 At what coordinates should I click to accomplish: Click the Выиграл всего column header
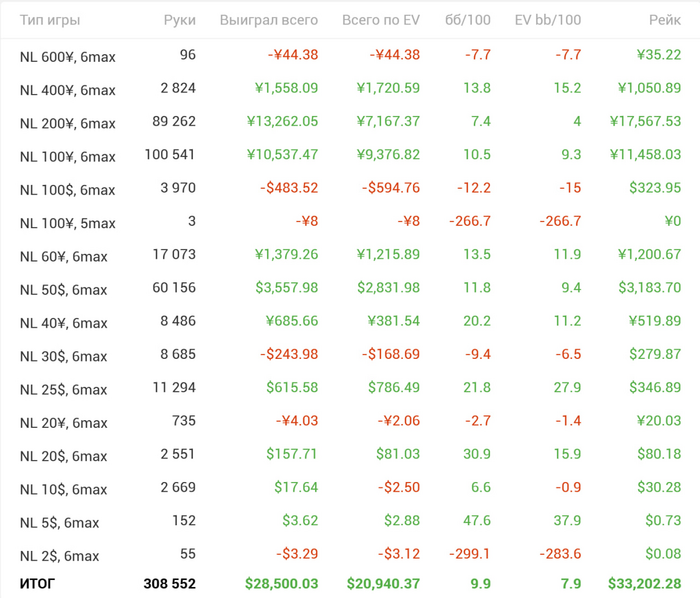coord(269,20)
